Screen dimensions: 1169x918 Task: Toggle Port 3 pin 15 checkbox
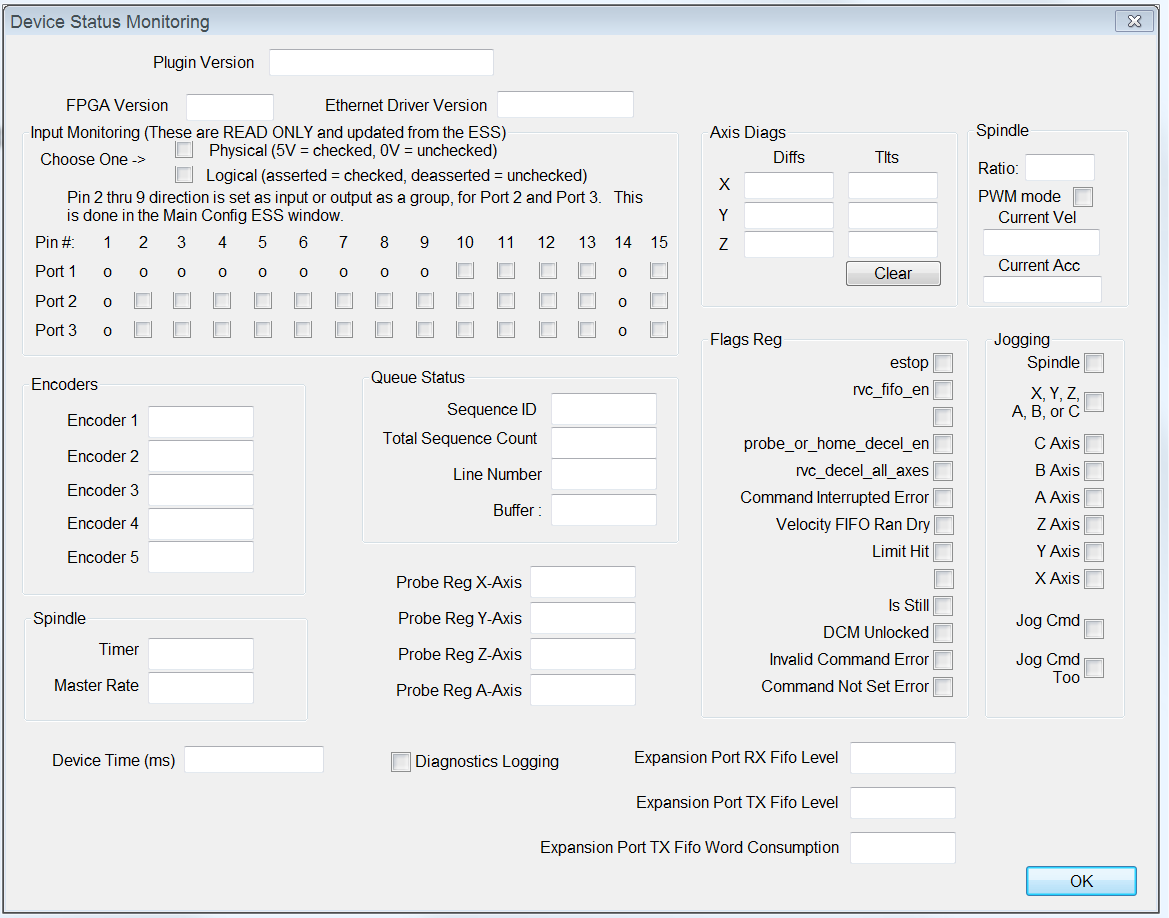(x=659, y=330)
